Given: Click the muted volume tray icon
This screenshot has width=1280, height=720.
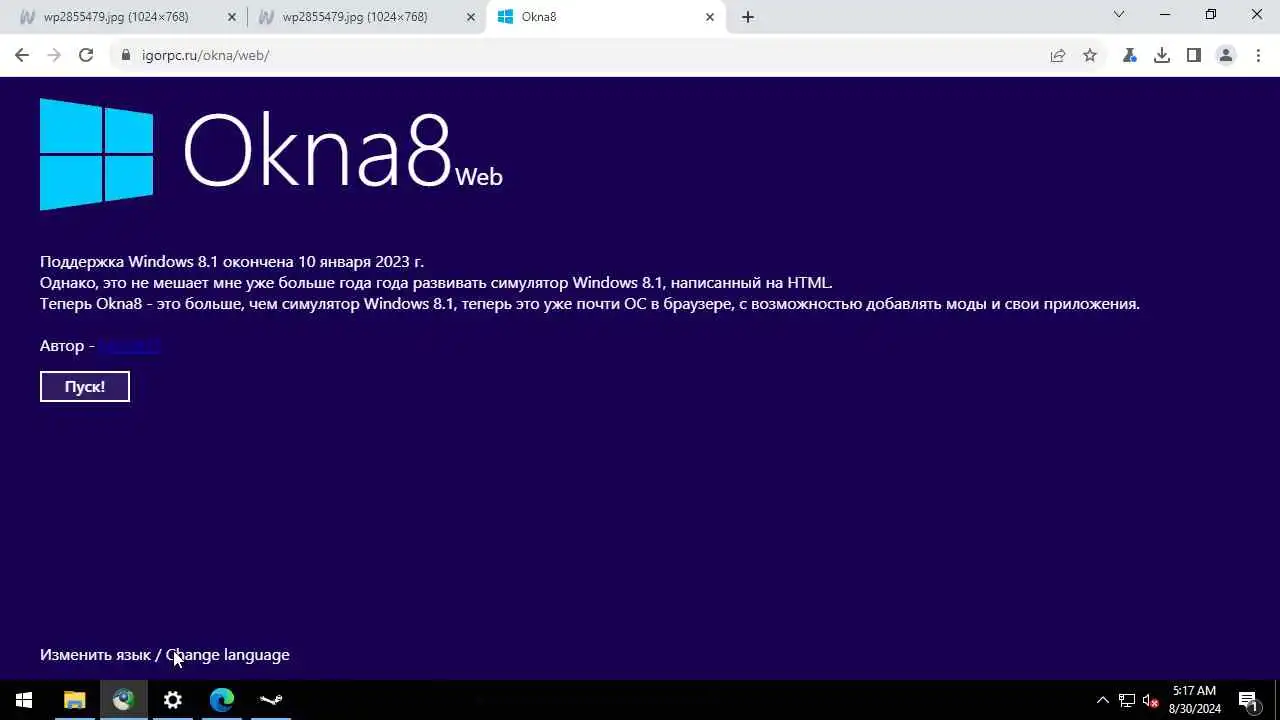Looking at the screenshot, I should click(1151, 700).
